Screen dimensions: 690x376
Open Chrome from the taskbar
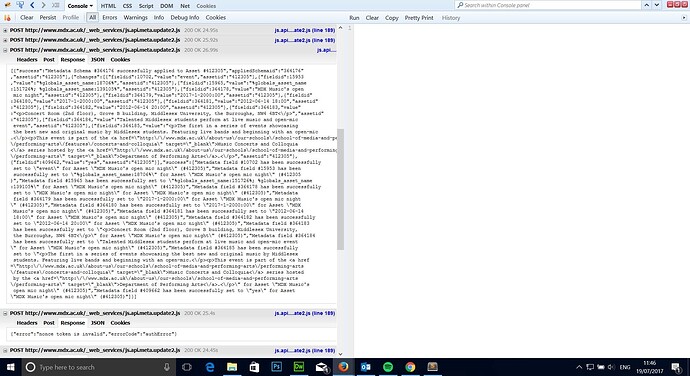[x=410, y=367]
